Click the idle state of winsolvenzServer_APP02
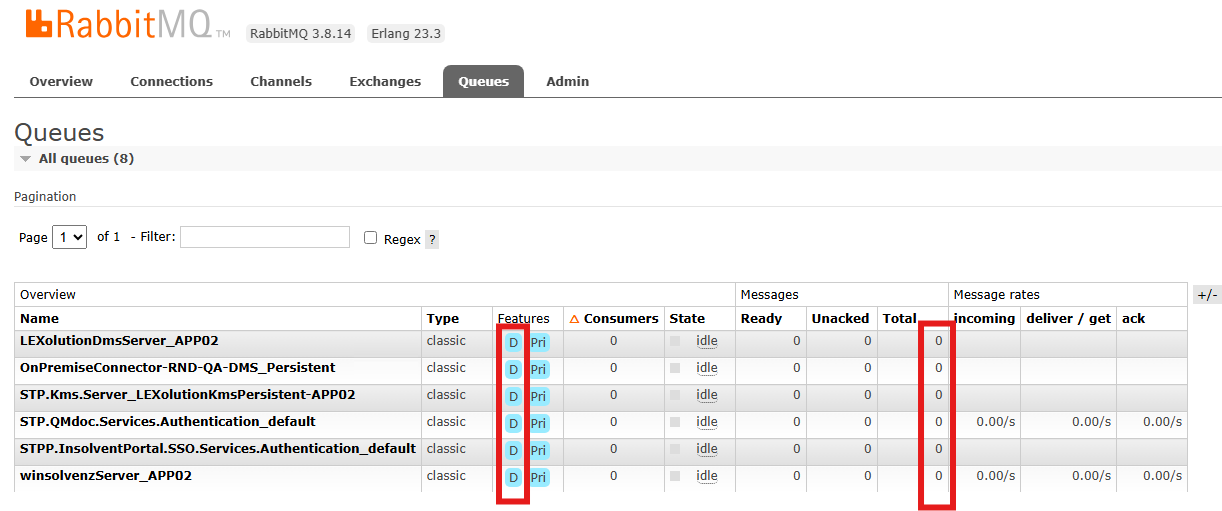 tap(707, 476)
